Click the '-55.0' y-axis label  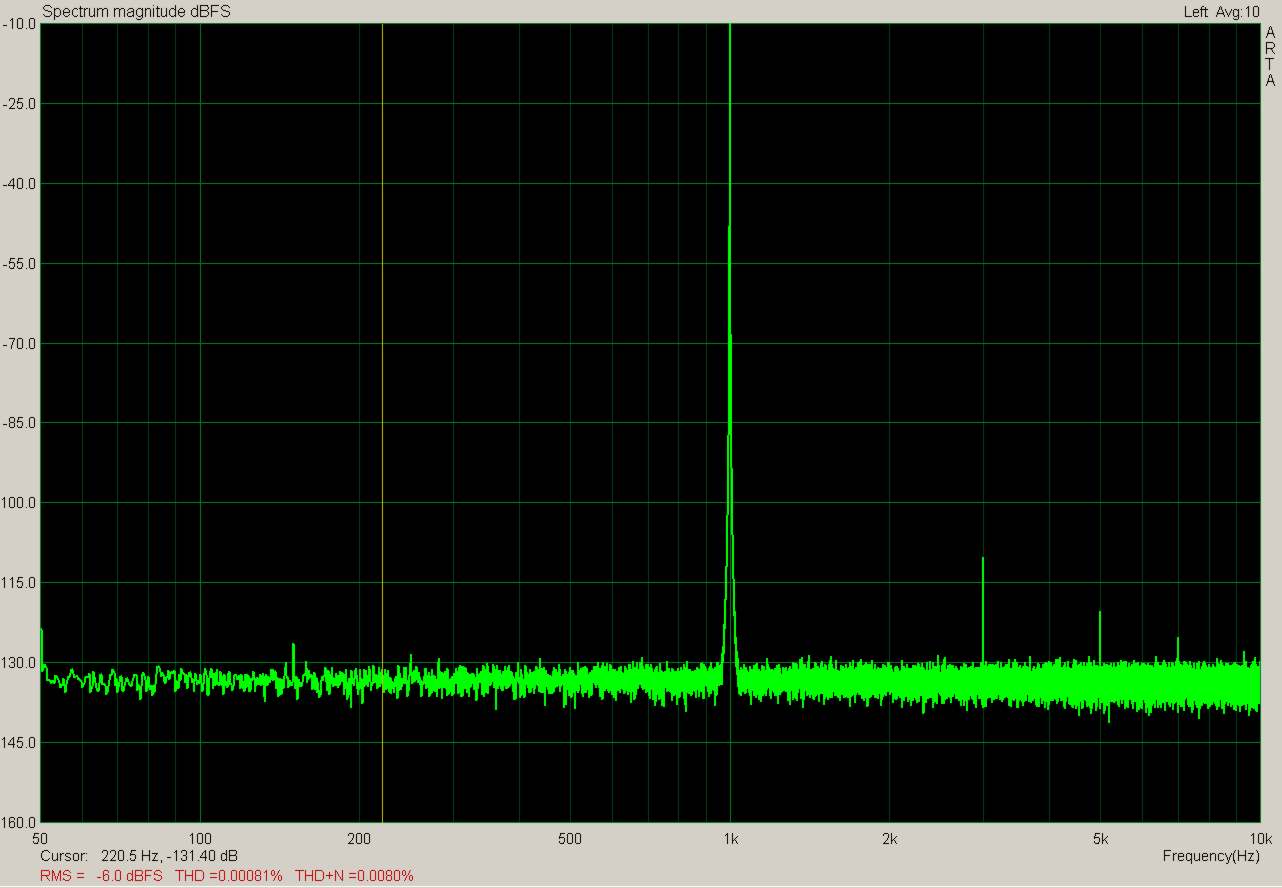(20, 264)
